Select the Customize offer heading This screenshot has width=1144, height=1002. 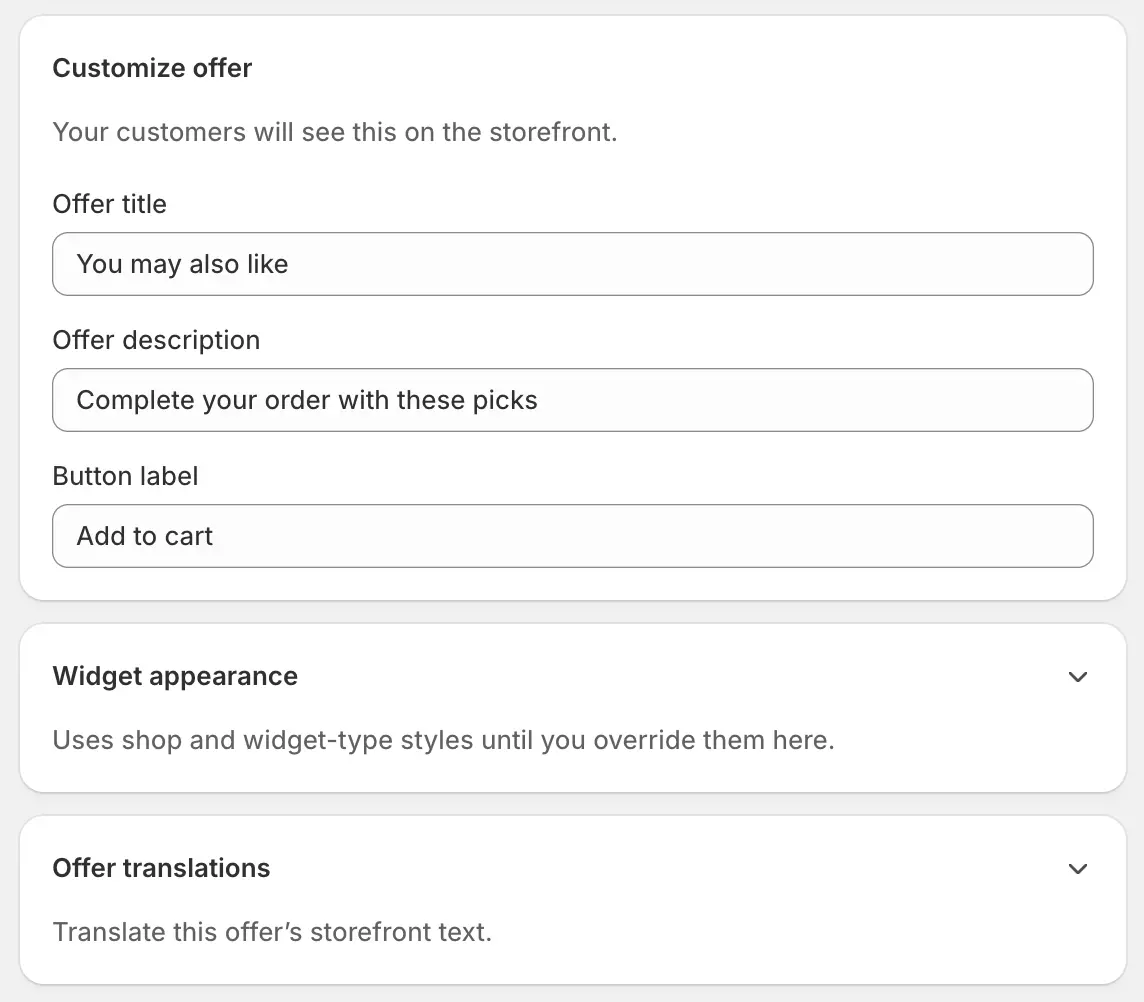click(152, 68)
